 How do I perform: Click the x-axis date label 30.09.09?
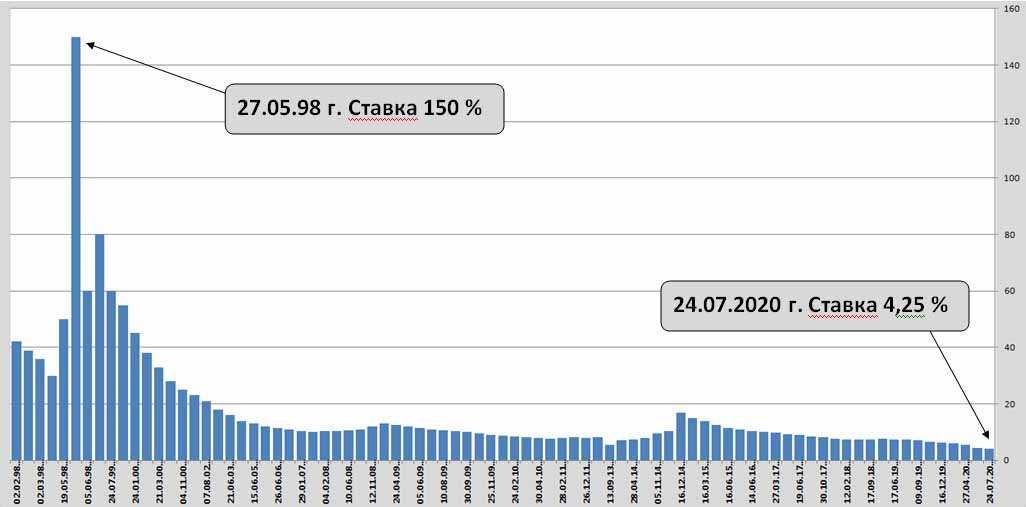click(x=467, y=483)
